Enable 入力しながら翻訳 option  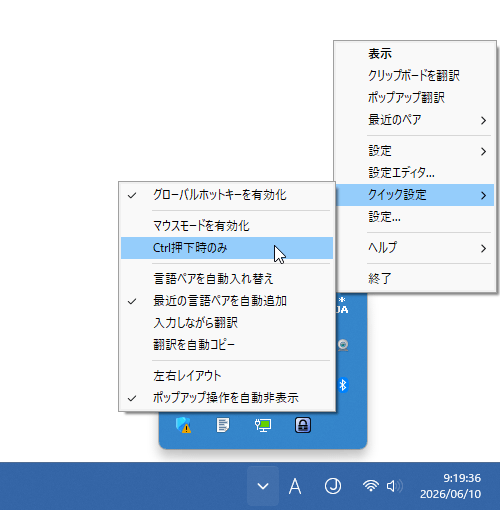point(227,323)
